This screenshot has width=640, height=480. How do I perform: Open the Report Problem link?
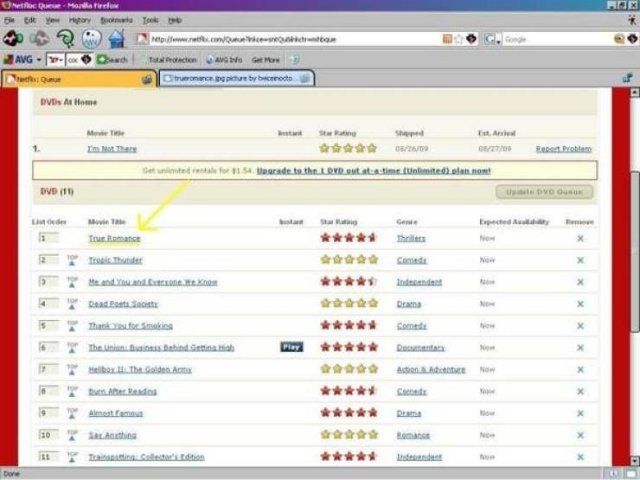563,149
